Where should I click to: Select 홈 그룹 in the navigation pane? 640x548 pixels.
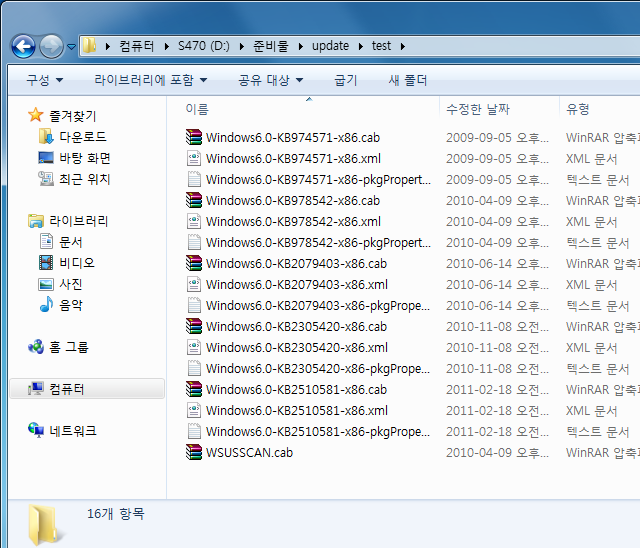[x=69, y=347]
